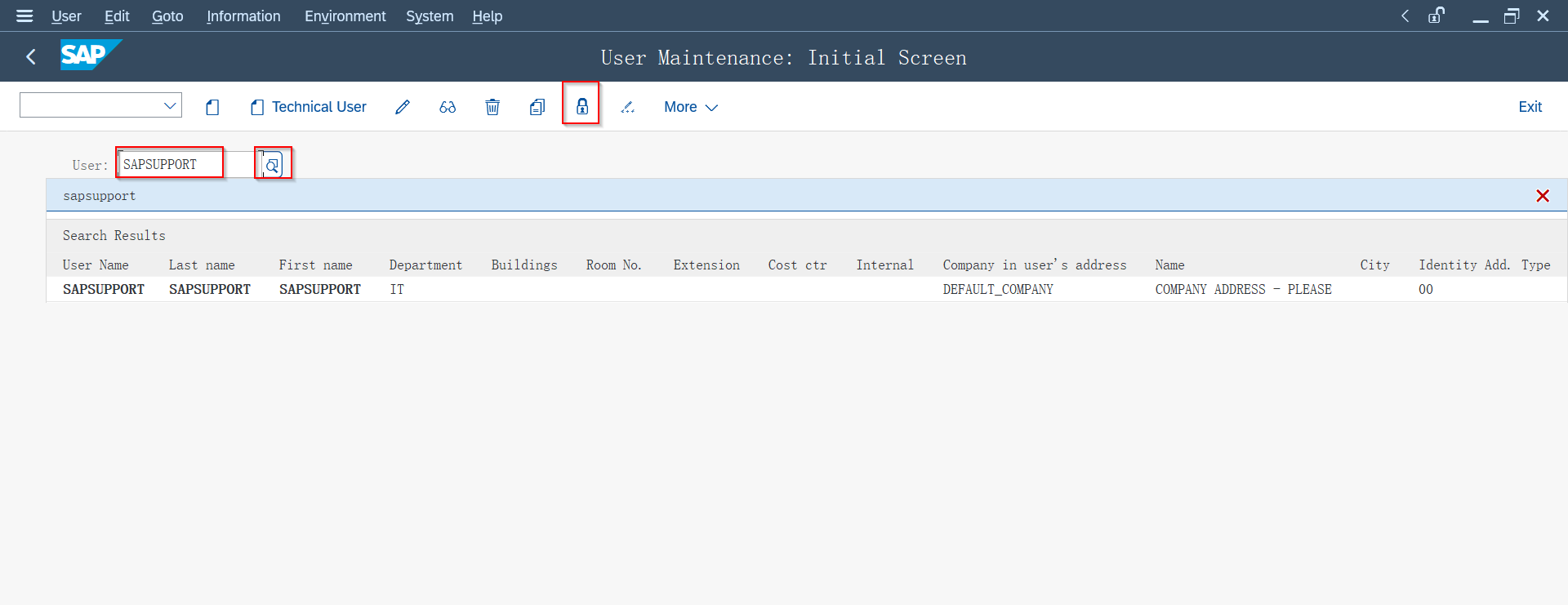Open the Information menu

point(243,16)
